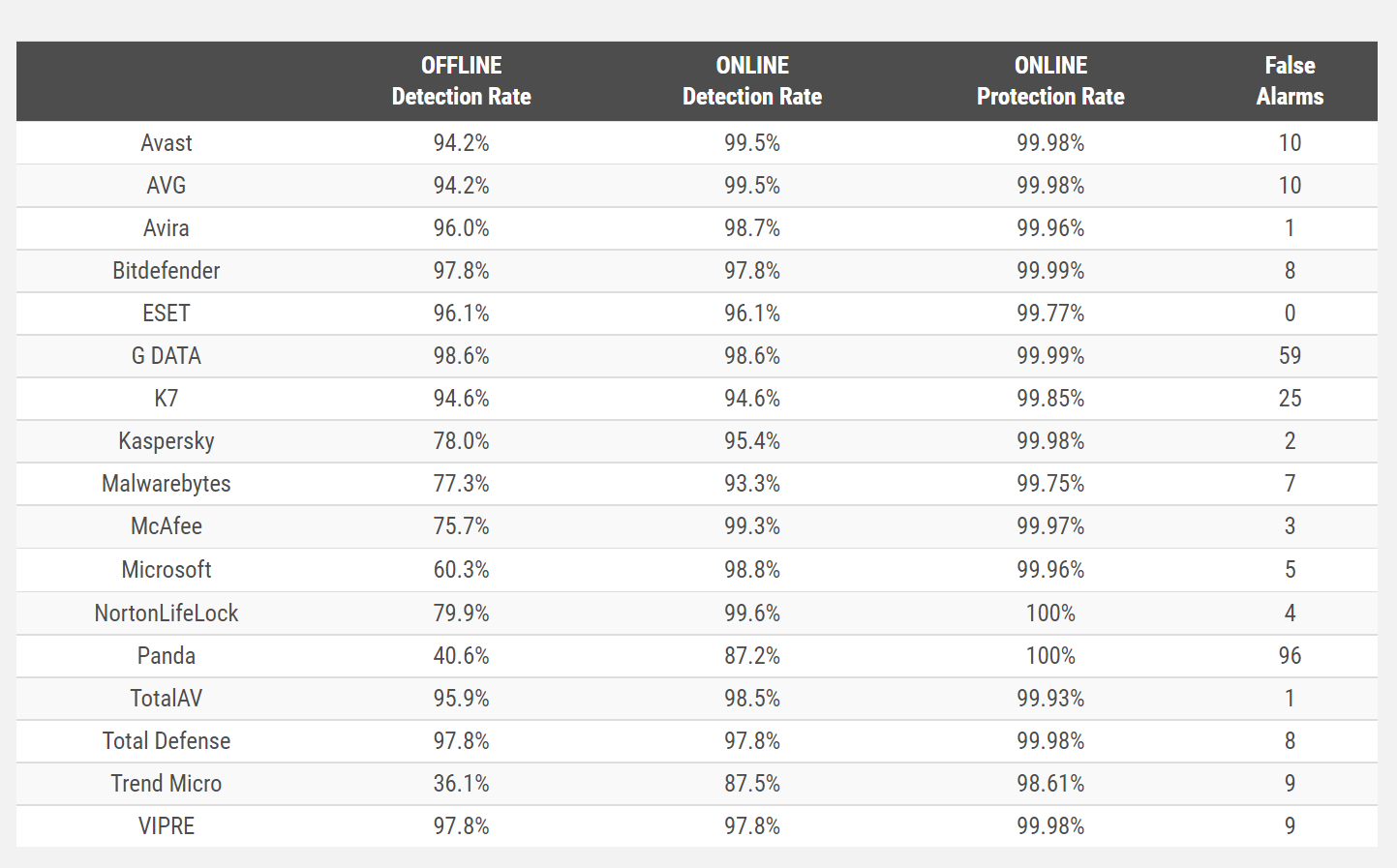The width and height of the screenshot is (1397, 868).
Task: Click the Bitdefender product name
Action: (x=167, y=271)
